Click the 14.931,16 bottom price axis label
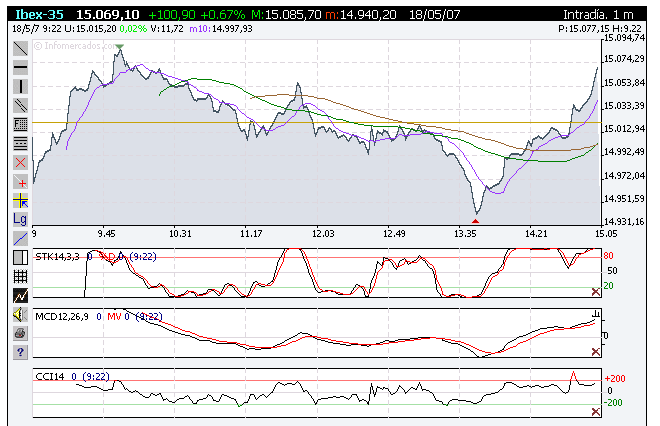Screen dimensions: 660x426 click(x=625, y=221)
